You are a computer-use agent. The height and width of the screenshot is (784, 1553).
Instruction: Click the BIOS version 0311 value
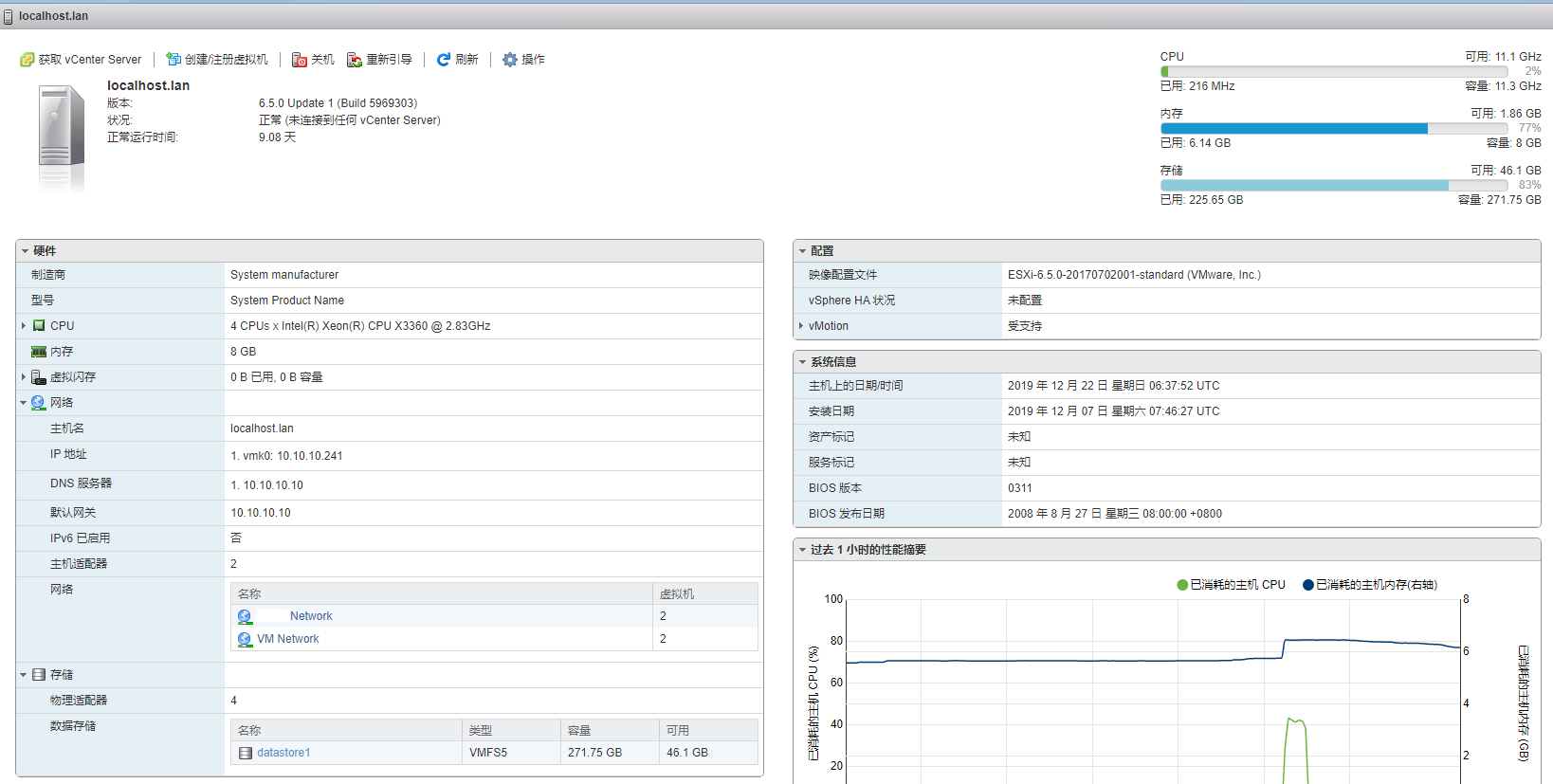1020,488
